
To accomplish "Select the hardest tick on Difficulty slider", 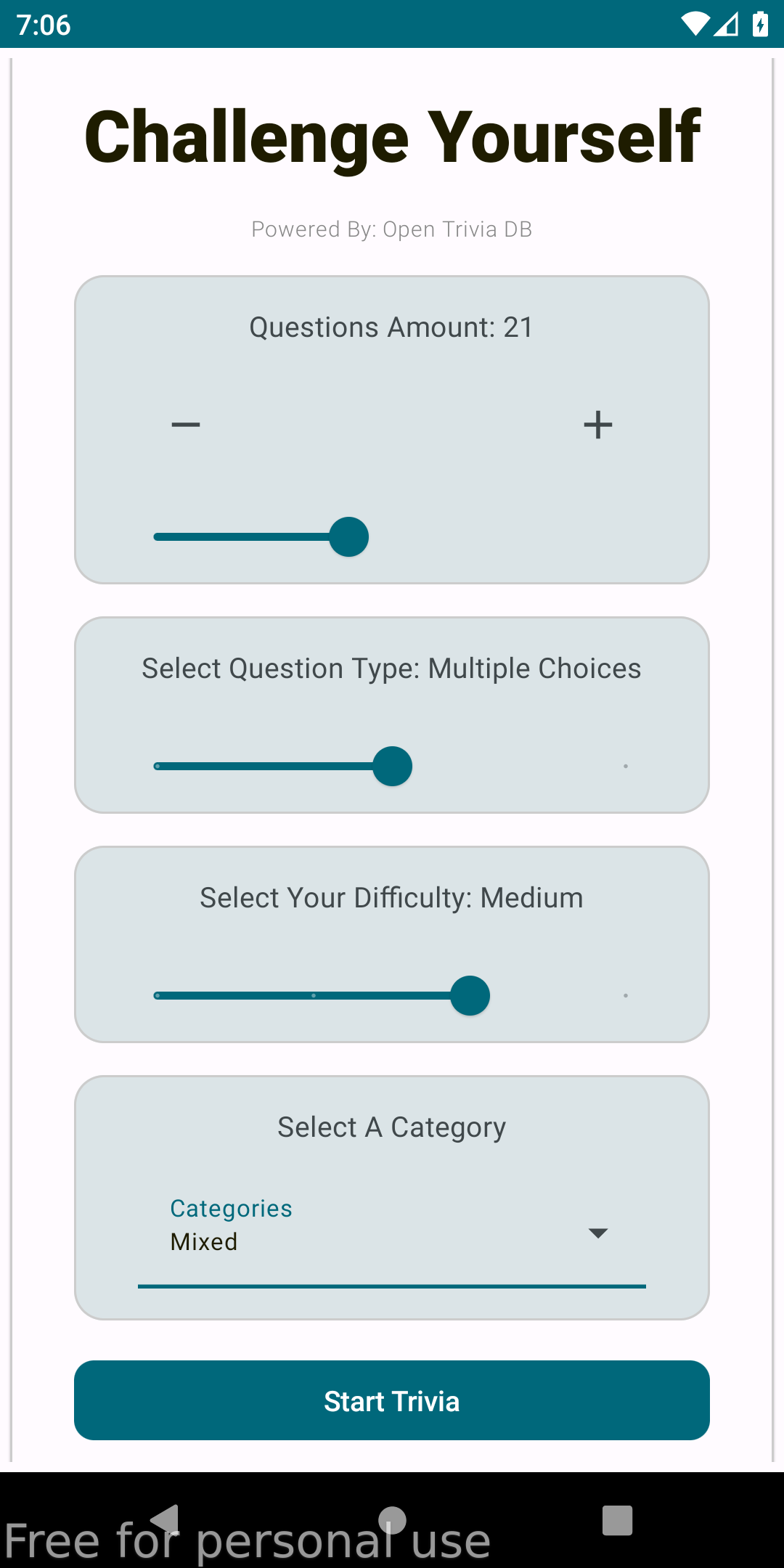I will [x=626, y=996].
